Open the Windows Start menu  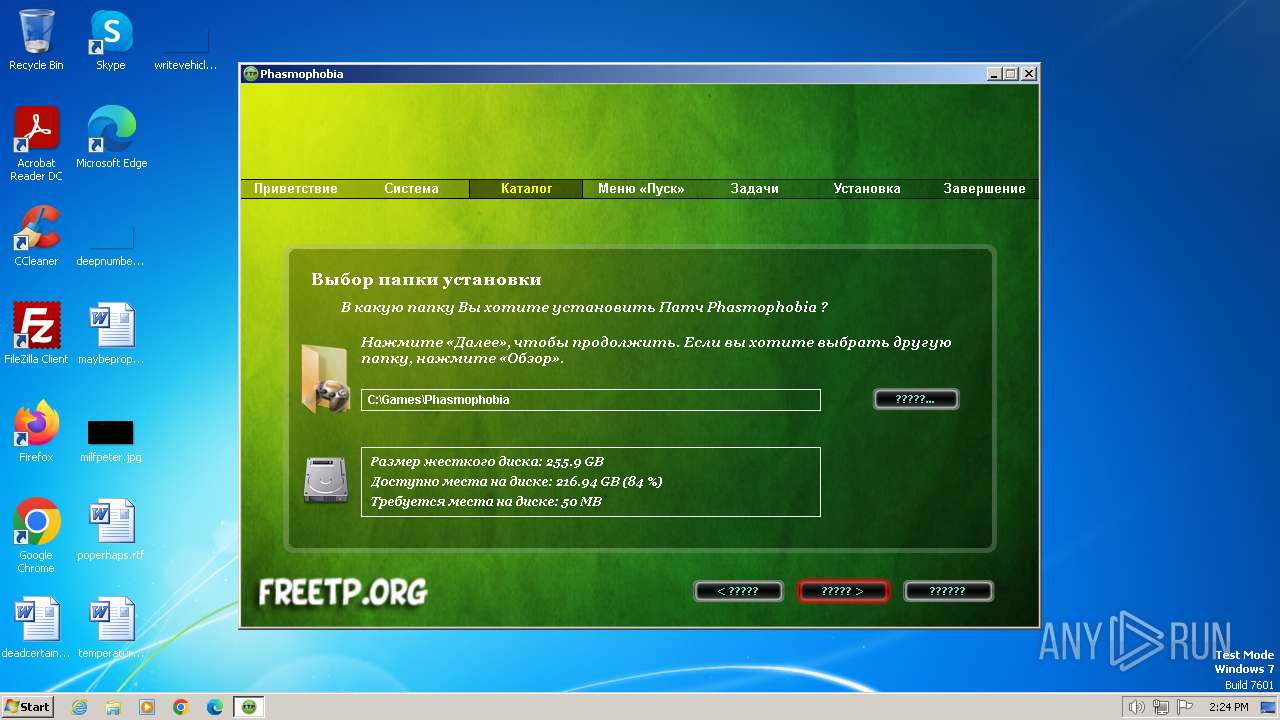click(27, 707)
